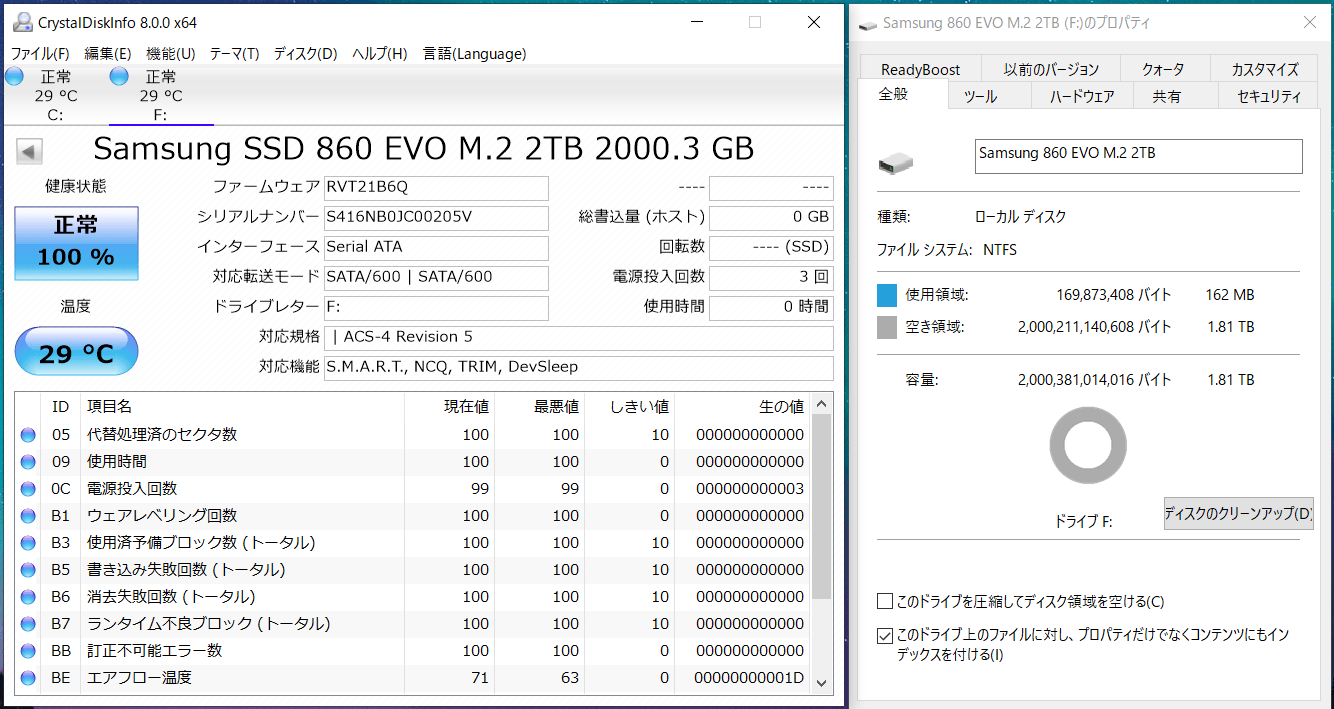Uncheck the index file contents checkbox
The width and height of the screenshot is (1334, 709).
[884, 635]
